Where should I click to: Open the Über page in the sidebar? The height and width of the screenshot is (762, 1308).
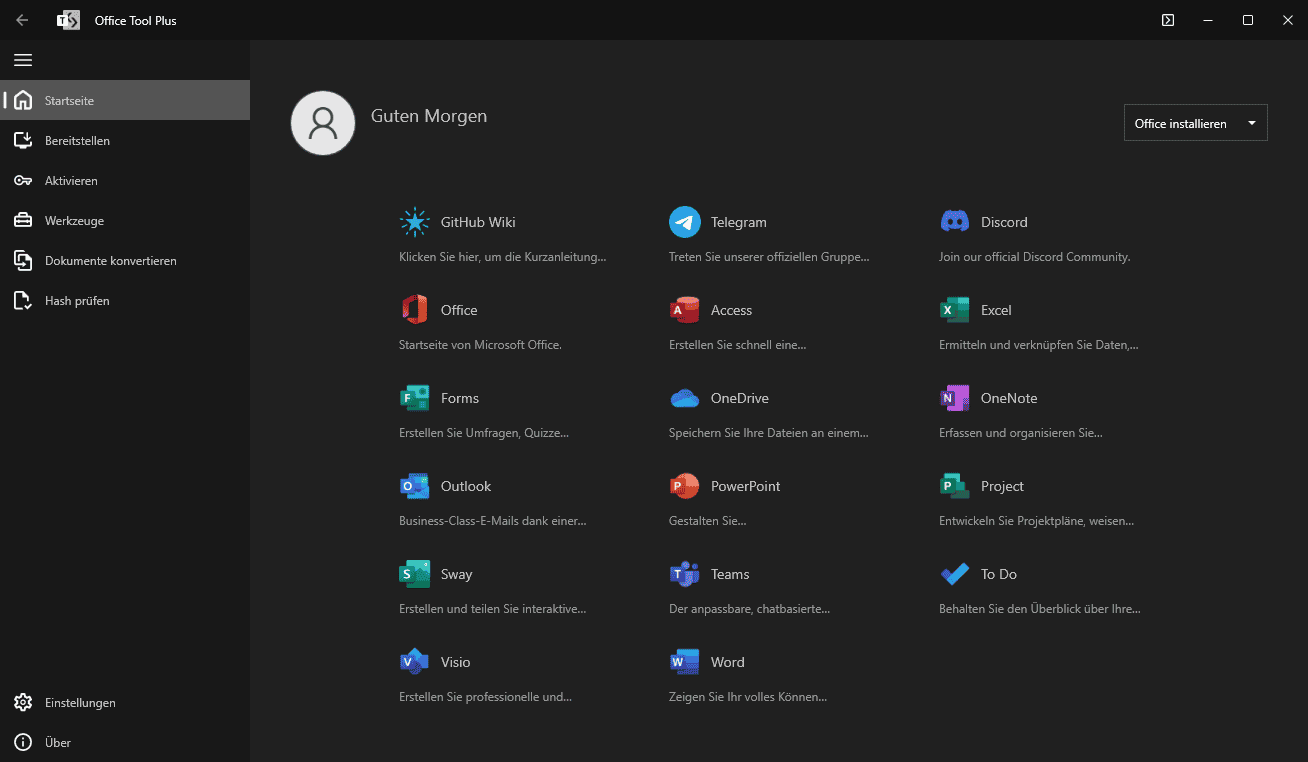pyautogui.click(x=125, y=742)
